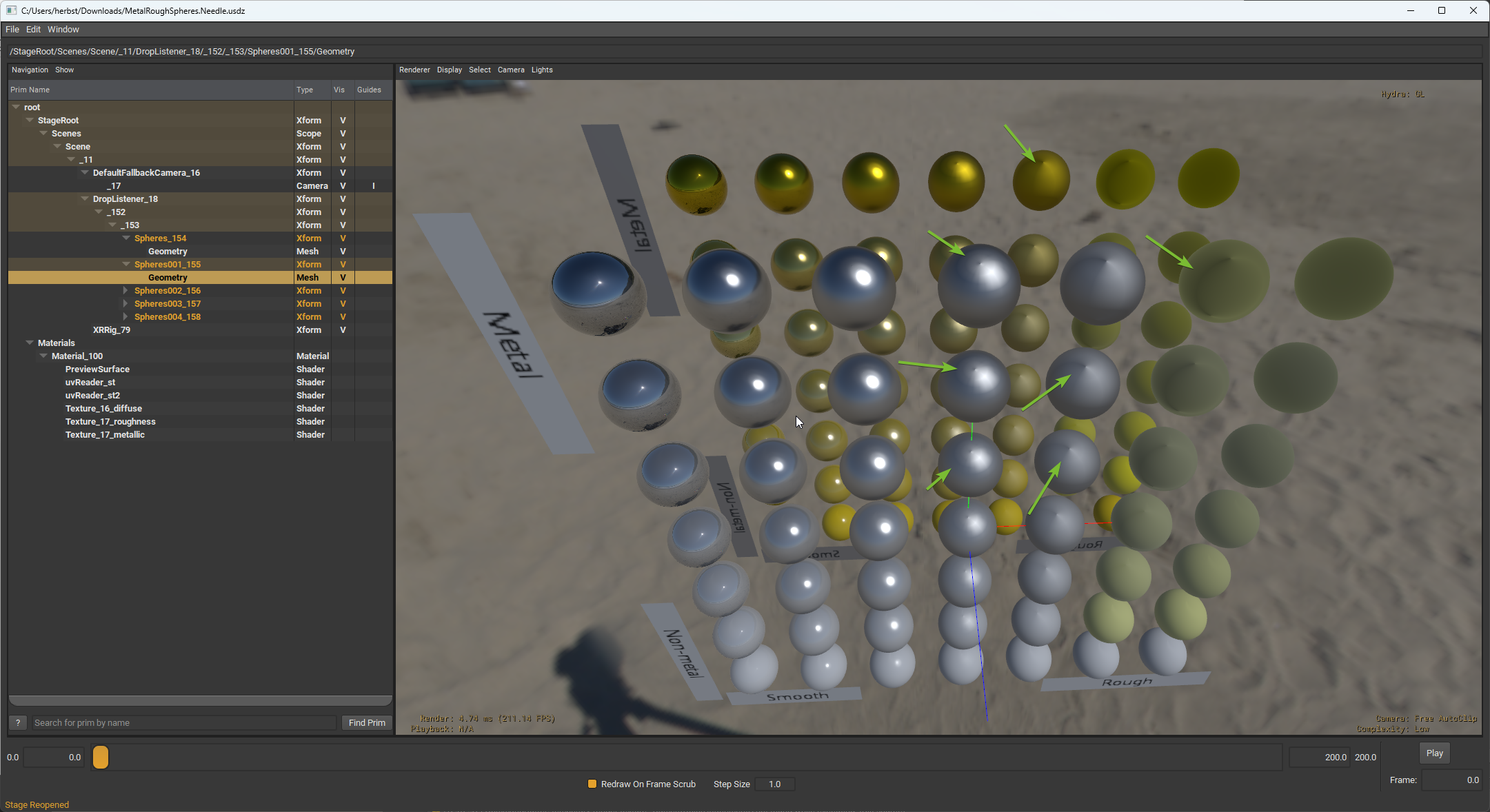Viewport: 1490px width, 812px height.
Task: Open the File menu
Action: click(12, 29)
